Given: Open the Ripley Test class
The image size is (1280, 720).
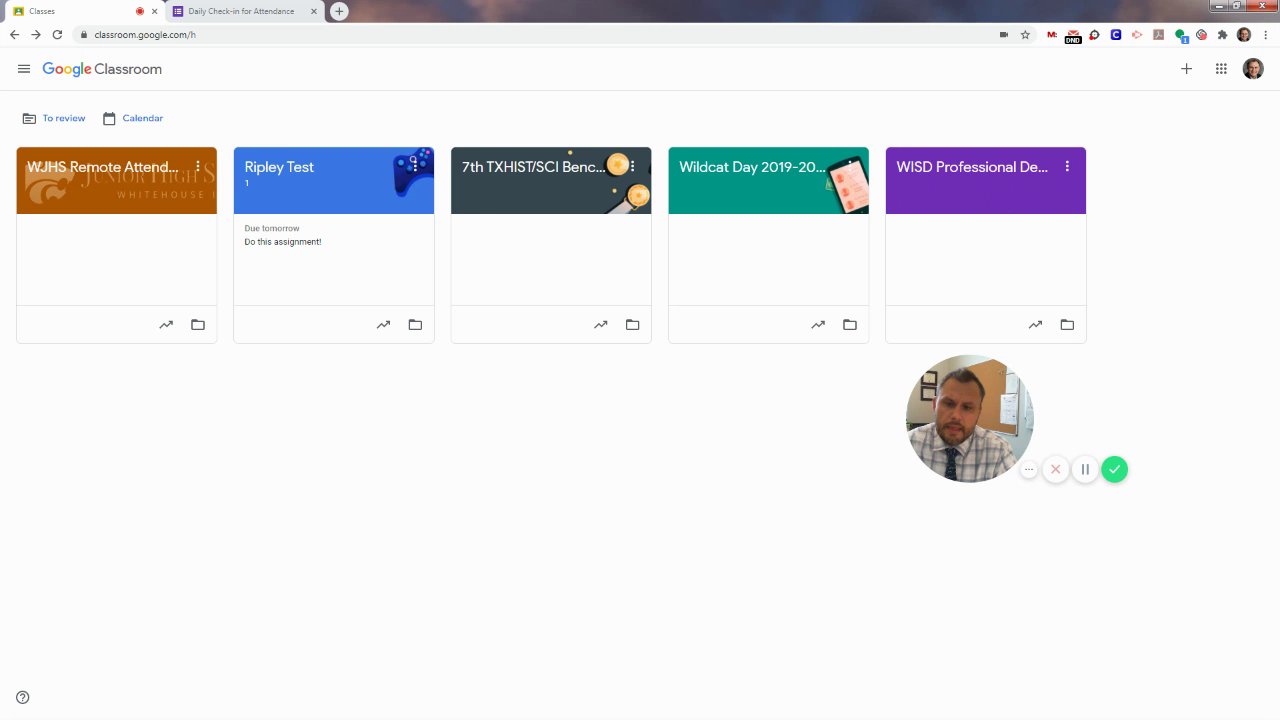Looking at the screenshot, I should click(279, 167).
